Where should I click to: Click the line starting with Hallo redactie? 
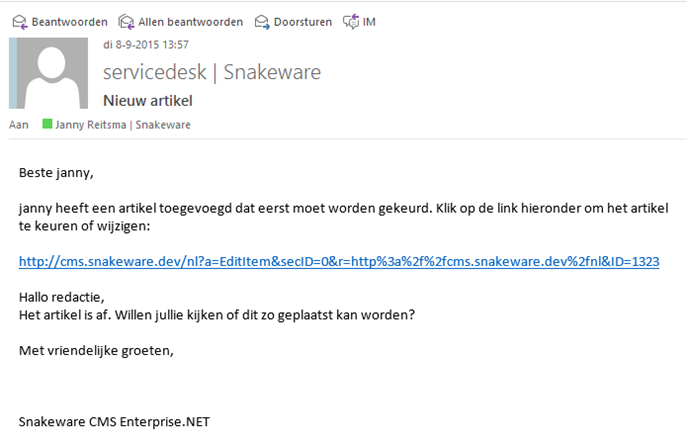click(62, 297)
